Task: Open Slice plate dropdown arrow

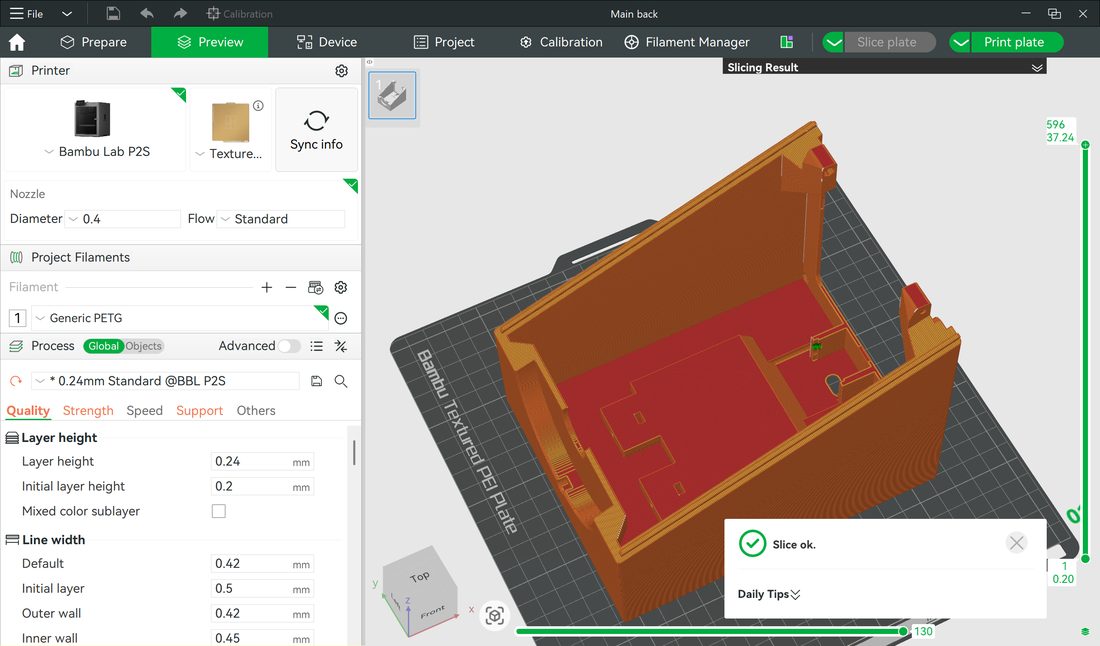Action: click(x=833, y=42)
